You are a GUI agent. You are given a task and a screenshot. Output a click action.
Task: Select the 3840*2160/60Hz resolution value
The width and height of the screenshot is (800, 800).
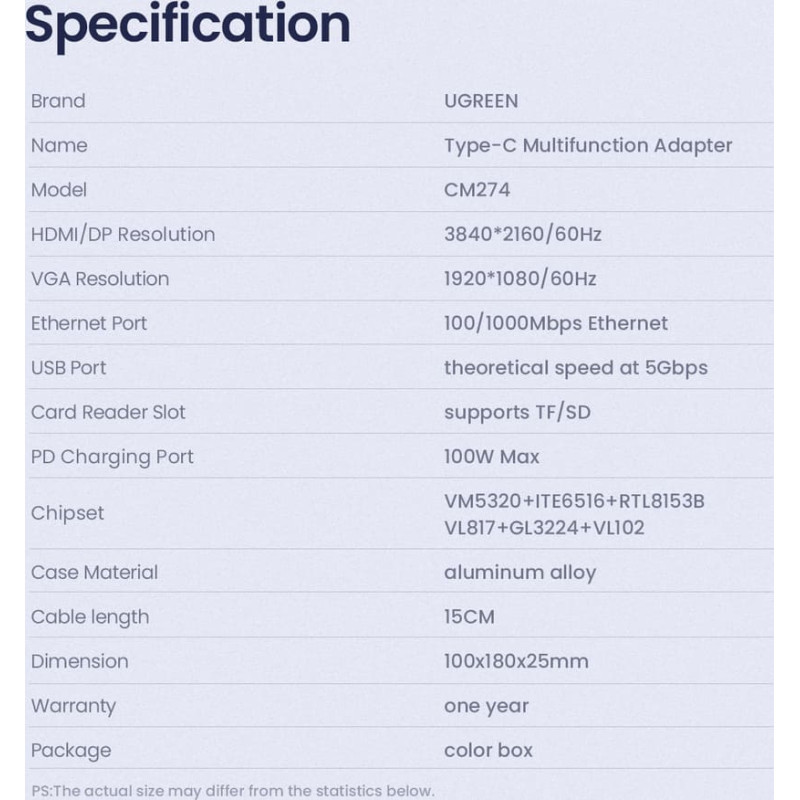coord(523,234)
